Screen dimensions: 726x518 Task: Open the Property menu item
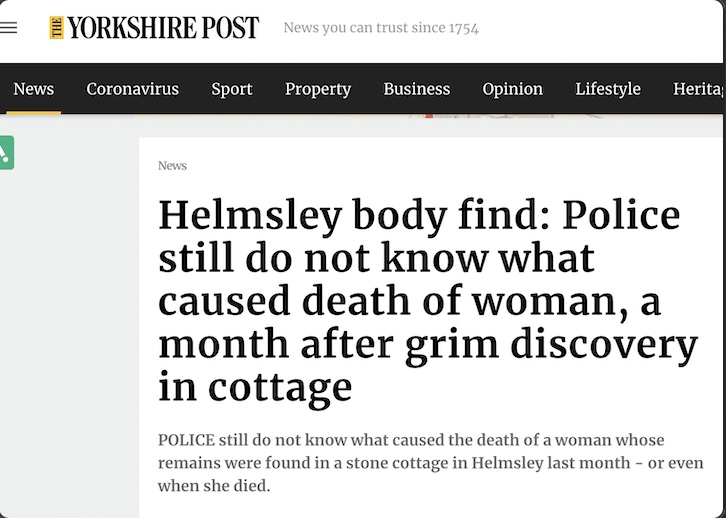point(318,89)
